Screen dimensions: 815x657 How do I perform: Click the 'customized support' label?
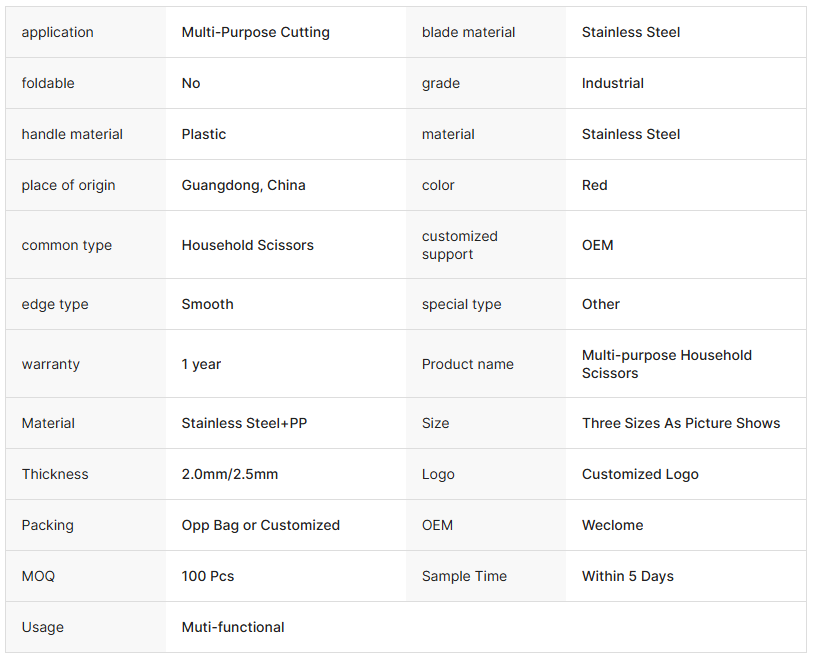tap(459, 245)
